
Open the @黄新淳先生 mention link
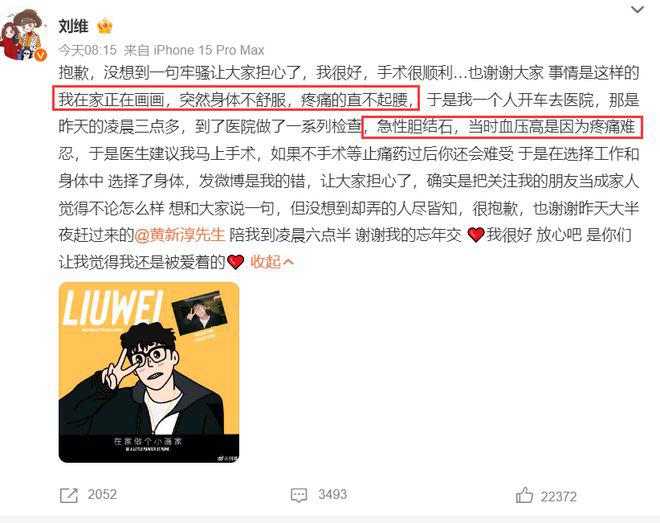pyautogui.click(x=180, y=235)
